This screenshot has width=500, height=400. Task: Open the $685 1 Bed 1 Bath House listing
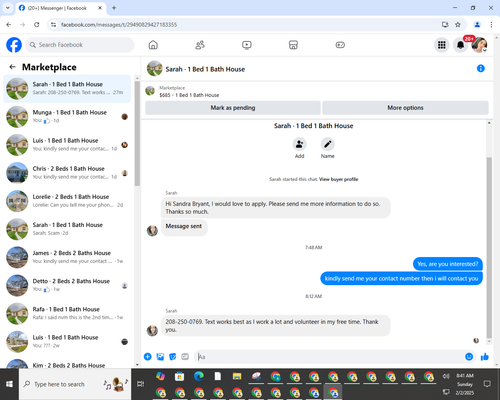(x=189, y=95)
